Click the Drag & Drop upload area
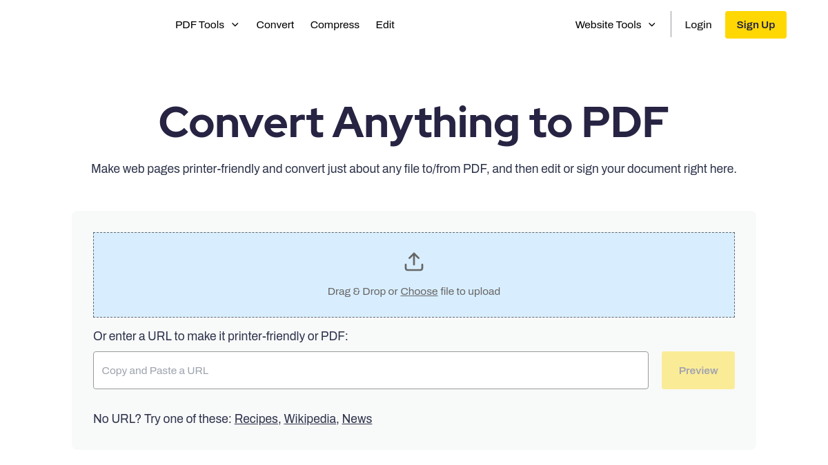 (414, 275)
